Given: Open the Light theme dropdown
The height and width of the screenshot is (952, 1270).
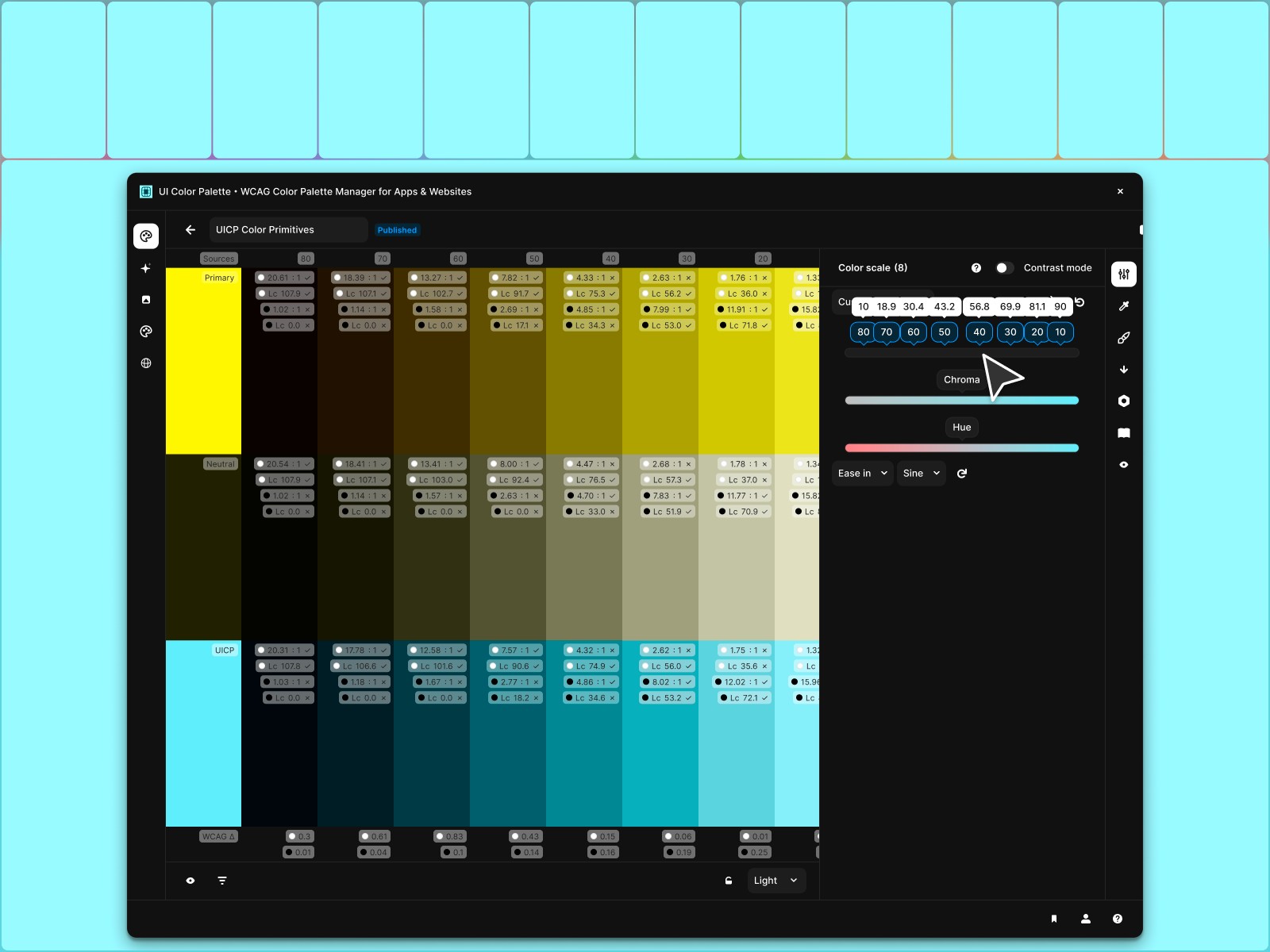Looking at the screenshot, I should pyautogui.click(x=775, y=881).
